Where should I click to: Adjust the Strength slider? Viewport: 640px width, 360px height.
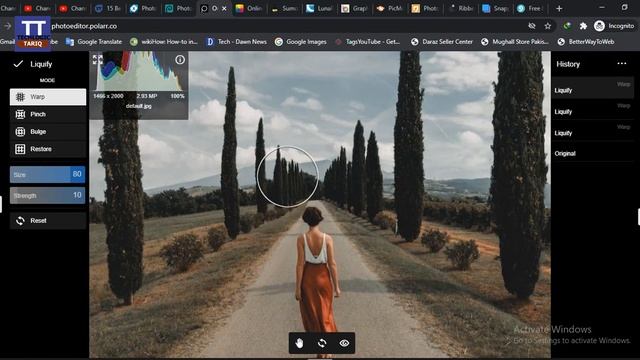pos(47,196)
